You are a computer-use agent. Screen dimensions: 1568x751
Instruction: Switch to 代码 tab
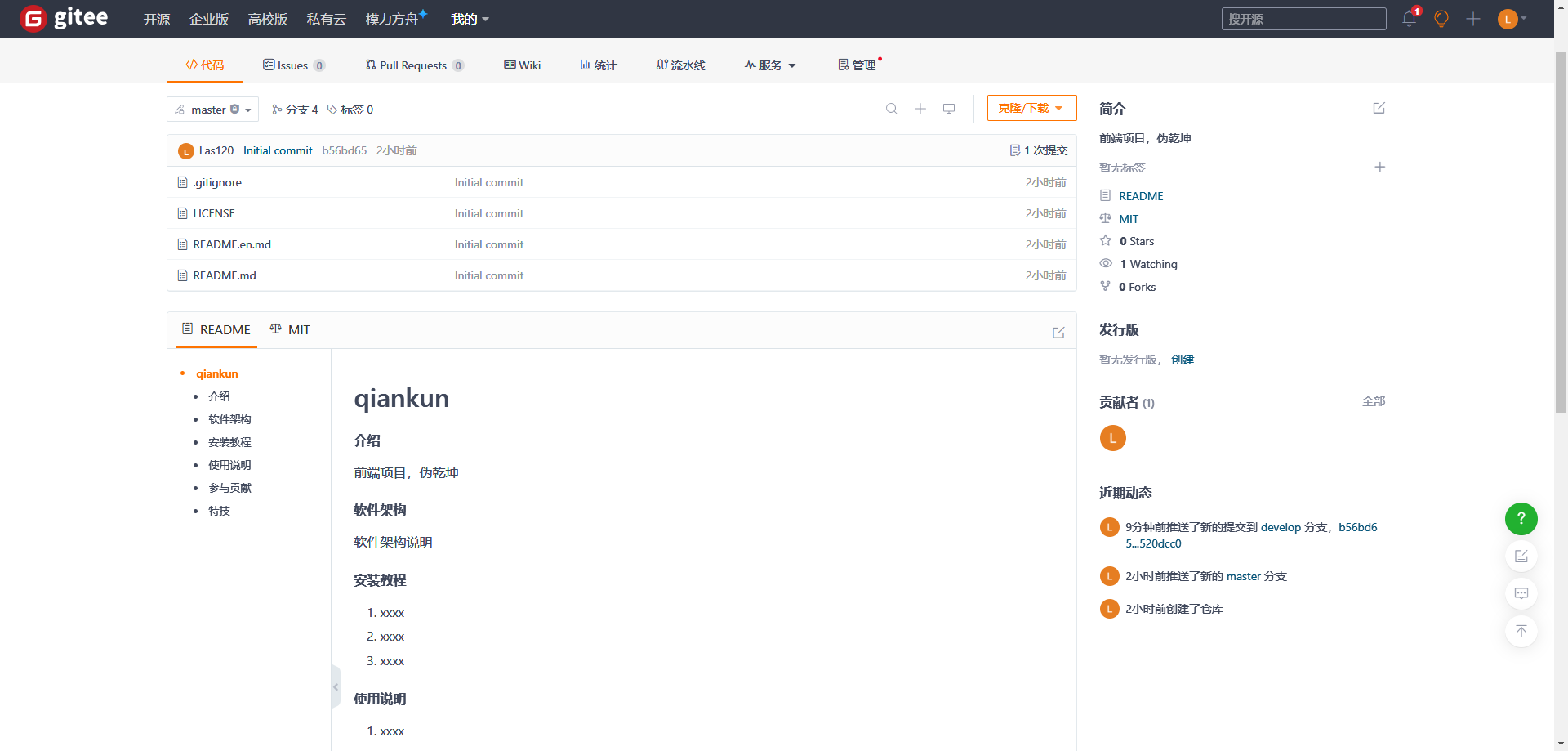(205, 65)
